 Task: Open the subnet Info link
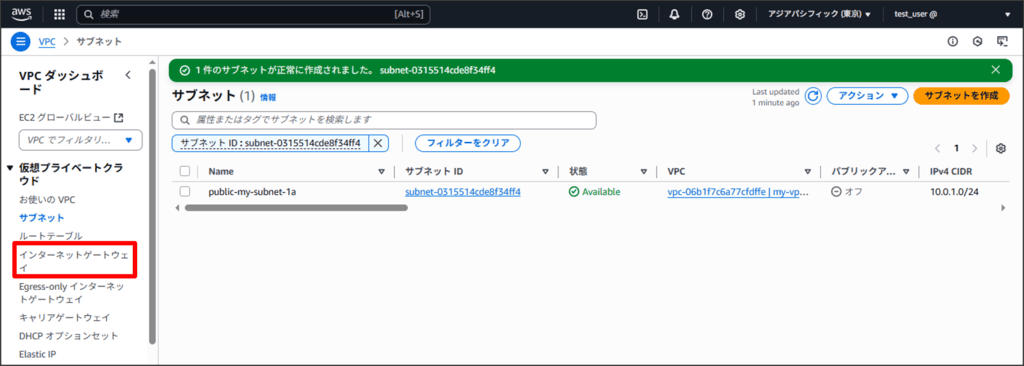268,97
